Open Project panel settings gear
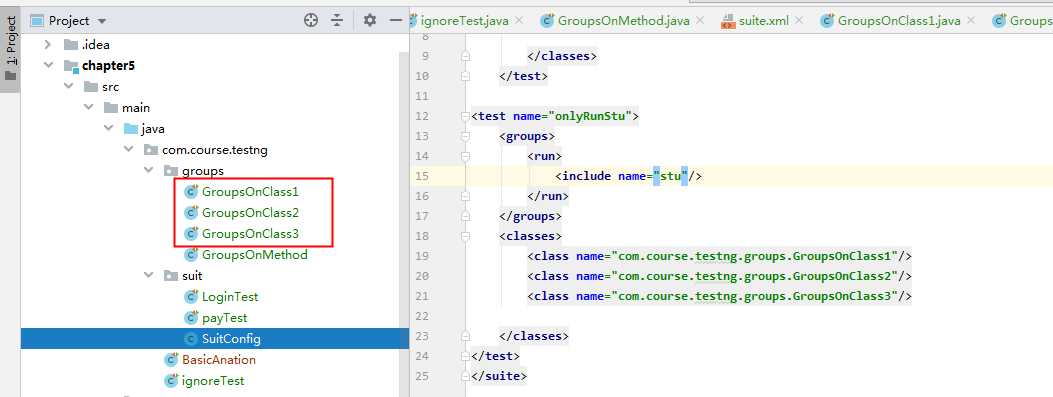The width and height of the screenshot is (1053, 397). pos(369,20)
